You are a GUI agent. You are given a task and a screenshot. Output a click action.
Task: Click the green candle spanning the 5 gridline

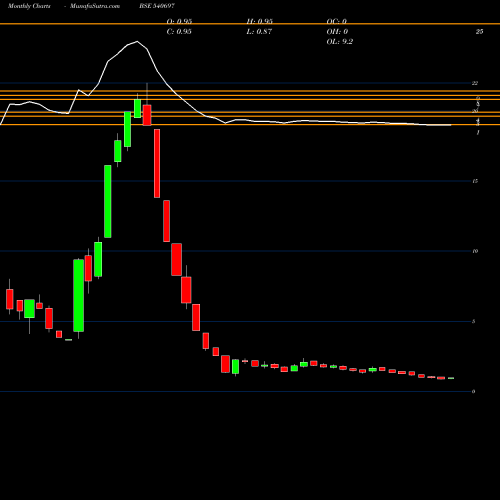[x=79, y=295]
